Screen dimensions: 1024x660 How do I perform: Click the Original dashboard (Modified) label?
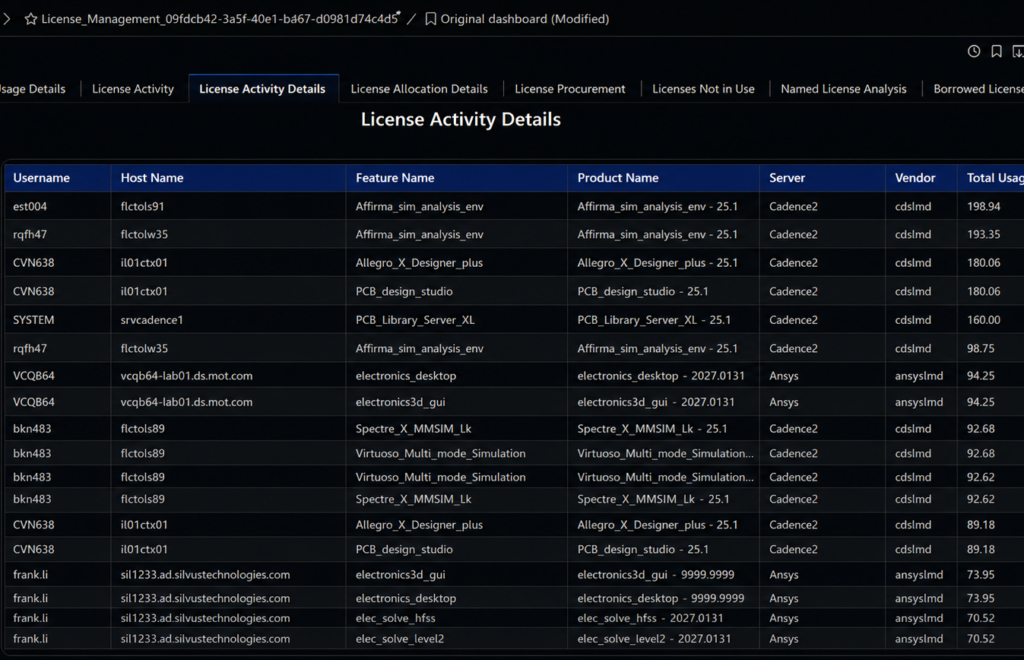click(524, 19)
